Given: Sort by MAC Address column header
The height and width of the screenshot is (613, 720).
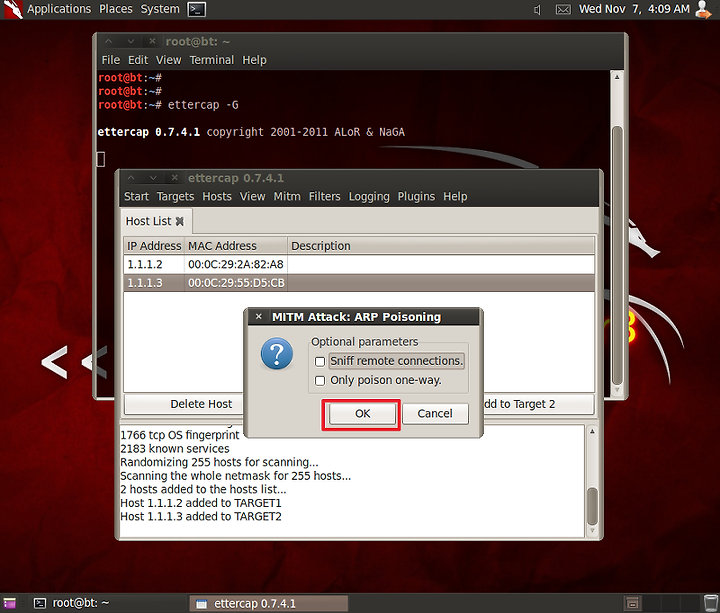Looking at the screenshot, I should pos(236,246).
